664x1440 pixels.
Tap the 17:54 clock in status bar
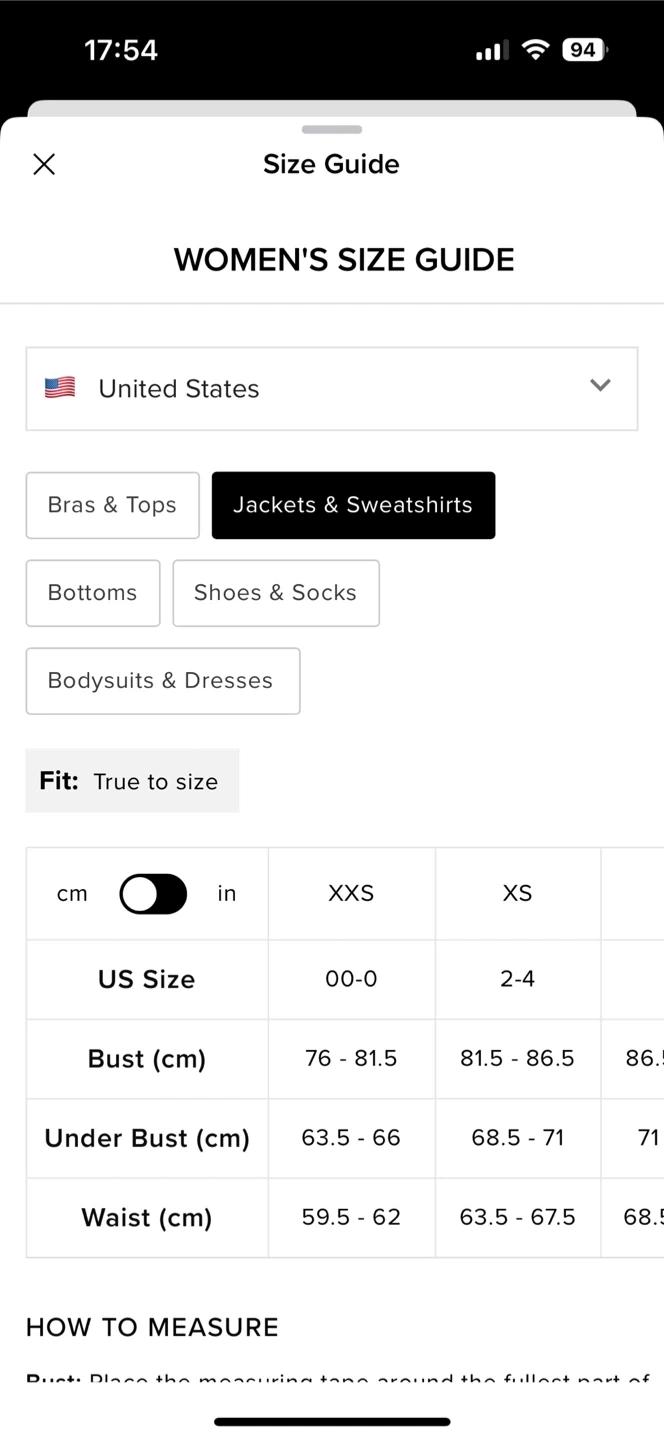[121, 50]
